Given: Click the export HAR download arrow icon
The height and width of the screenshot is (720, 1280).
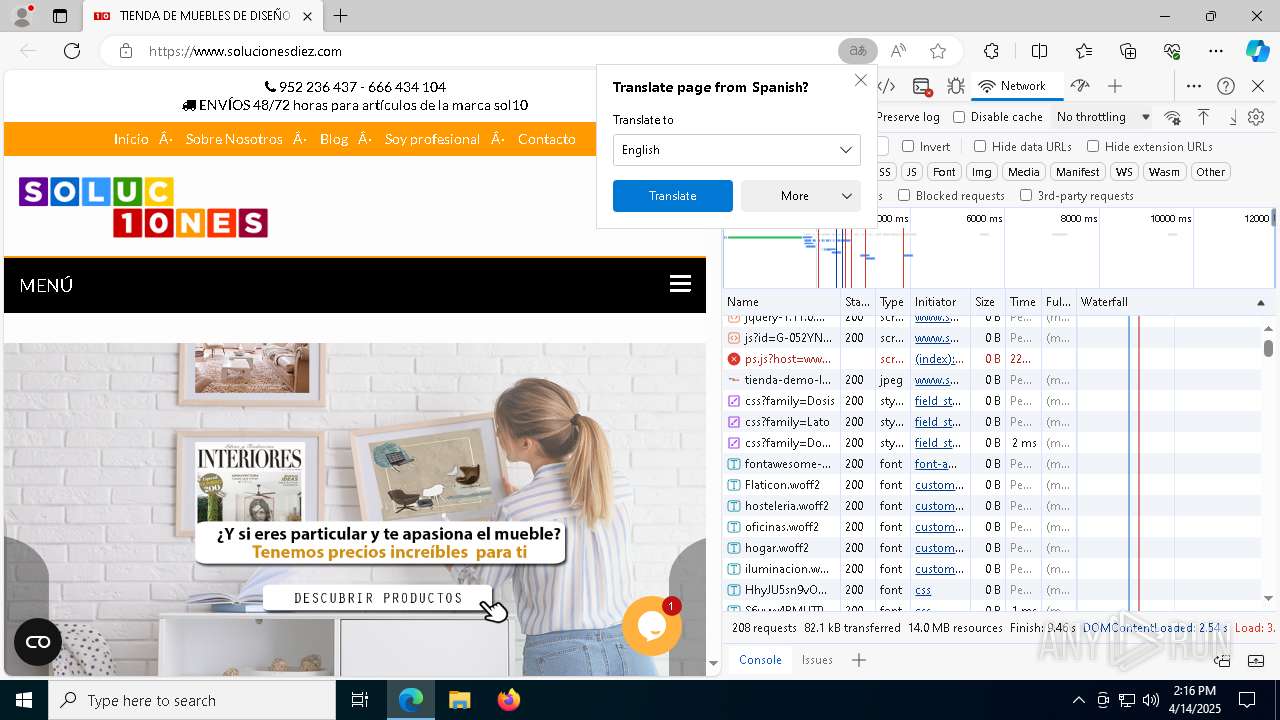Looking at the screenshot, I should [x=1232, y=117].
